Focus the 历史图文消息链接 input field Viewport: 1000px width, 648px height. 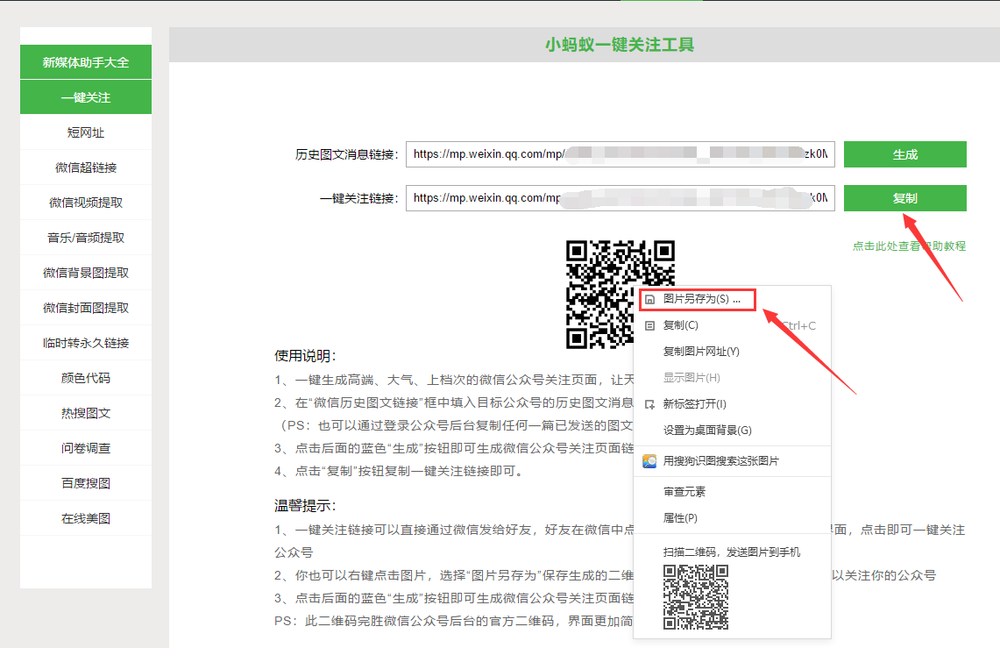tap(620, 154)
